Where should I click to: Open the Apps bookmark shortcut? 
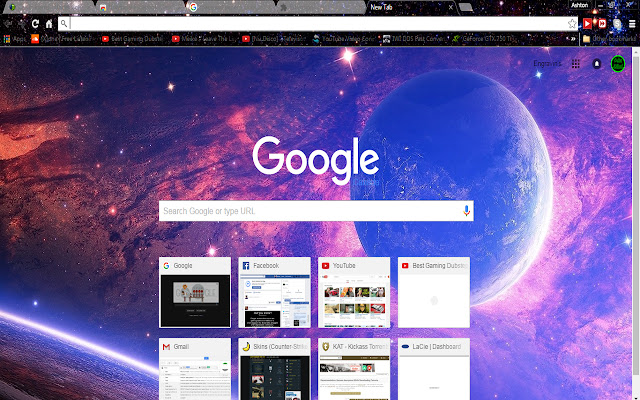[x=14, y=39]
